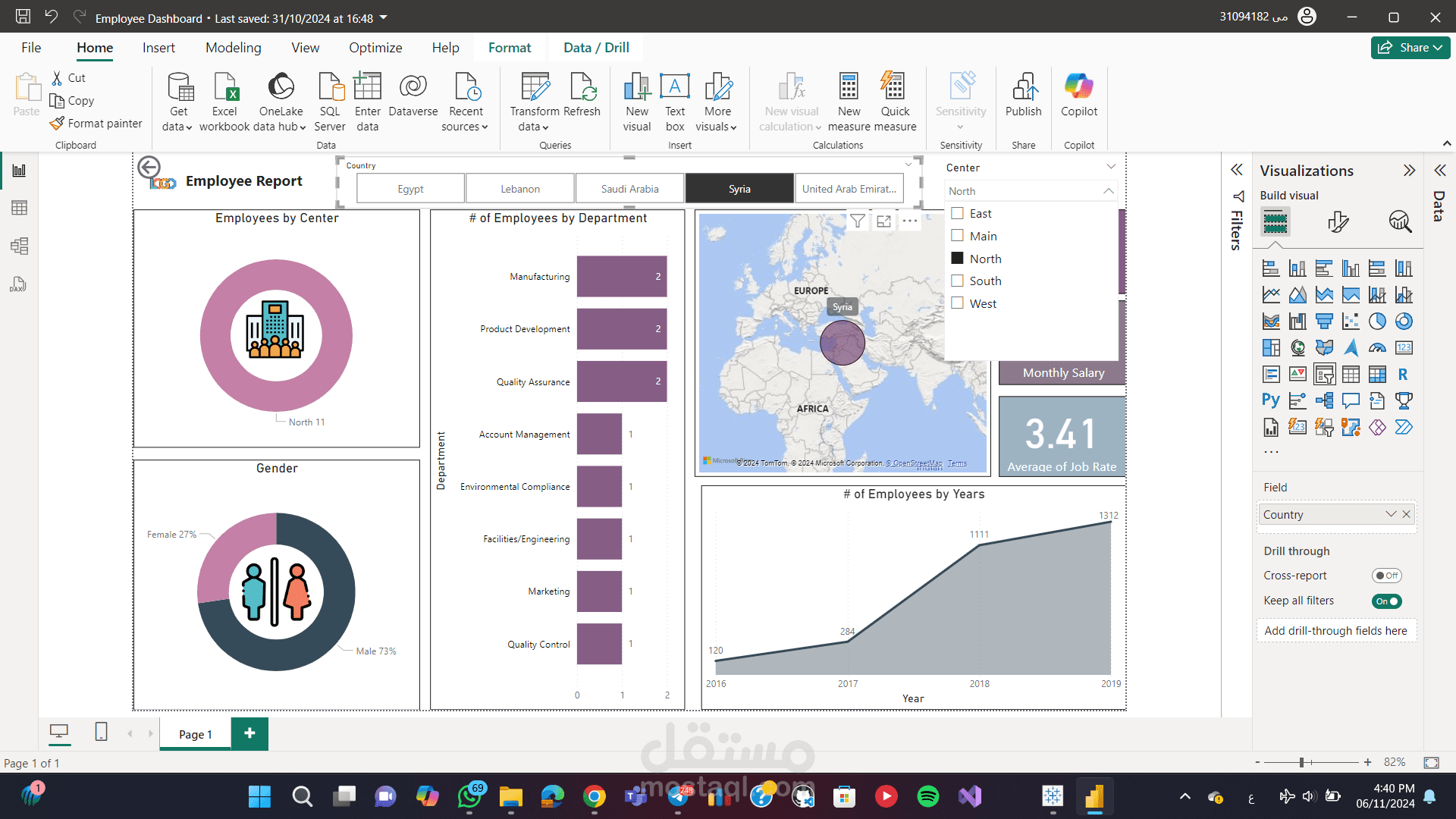1456x819 pixels.
Task: Switch to the Data / Drill tab
Action: [x=595, y=47]
